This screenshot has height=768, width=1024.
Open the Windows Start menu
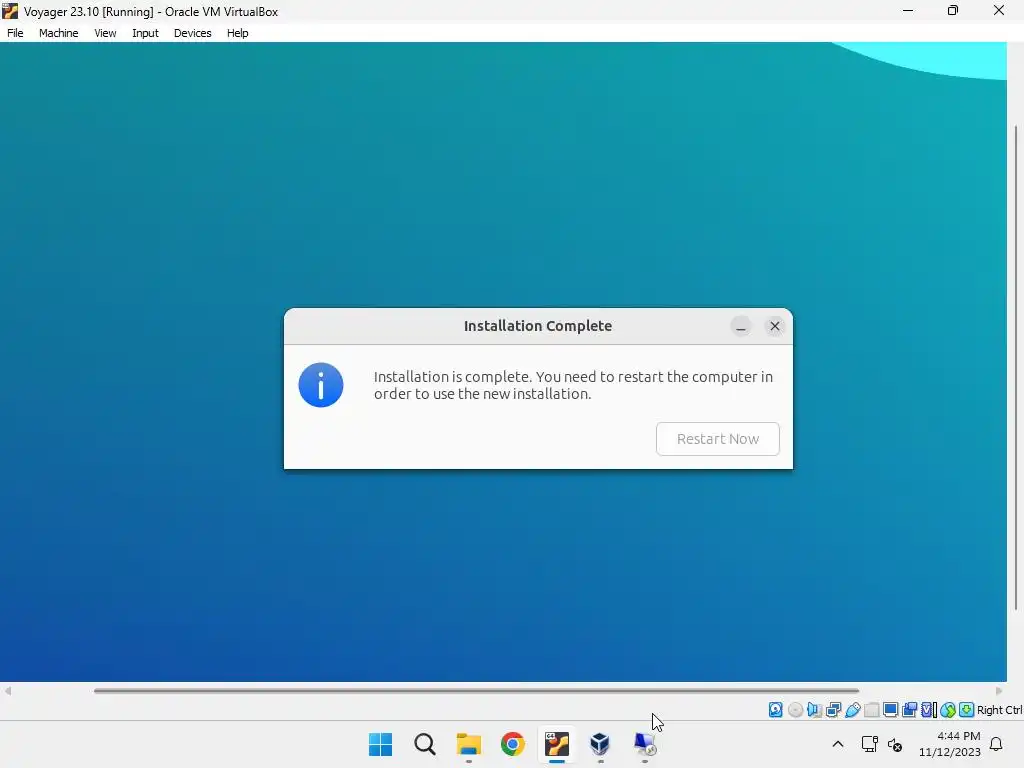(x=380, y=744)
